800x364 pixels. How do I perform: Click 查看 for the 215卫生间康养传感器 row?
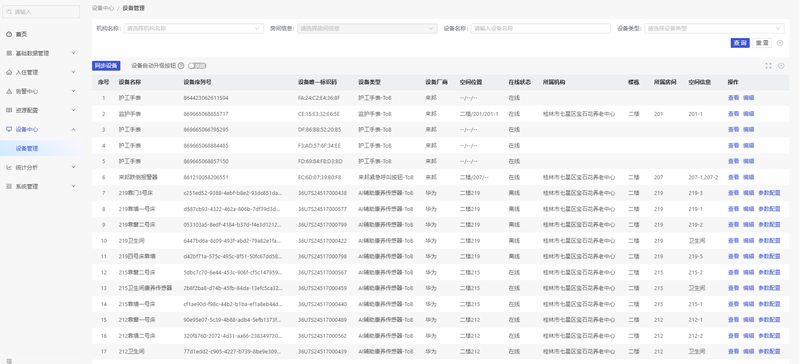click(x=733, y=288)
